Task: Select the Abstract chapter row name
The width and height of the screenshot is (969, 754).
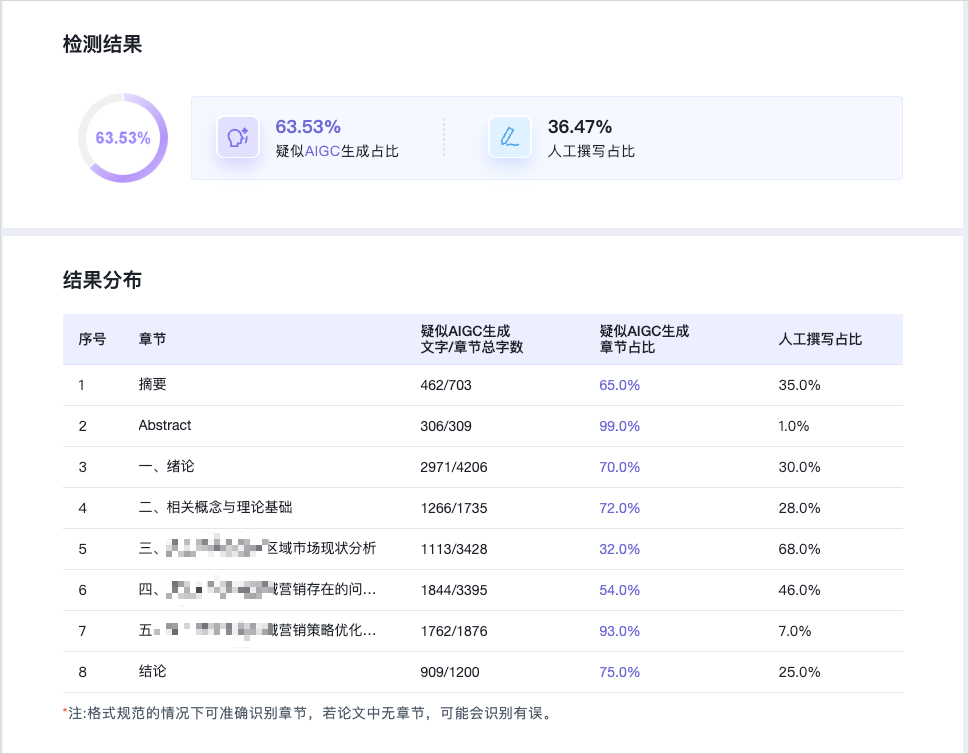Action: pyautogui.click(x=165, y=425)
